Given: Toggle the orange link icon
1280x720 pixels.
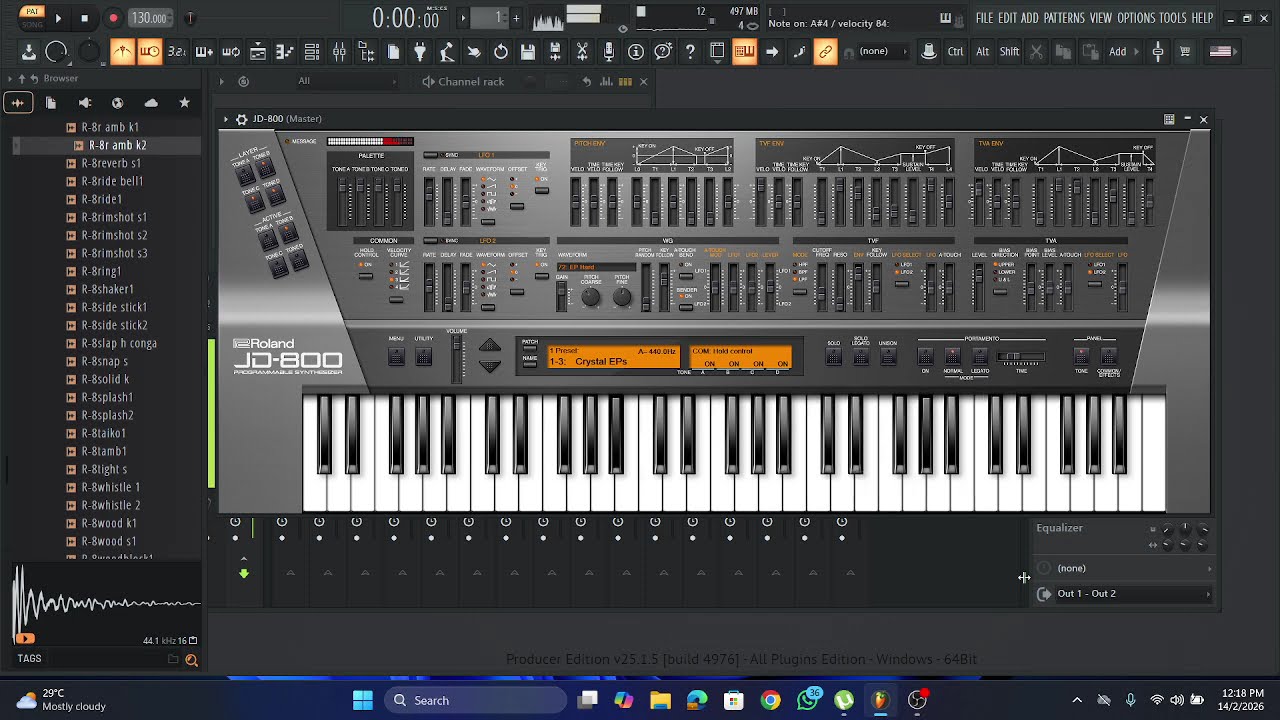Looking at the screenshot, I should 825,52.
